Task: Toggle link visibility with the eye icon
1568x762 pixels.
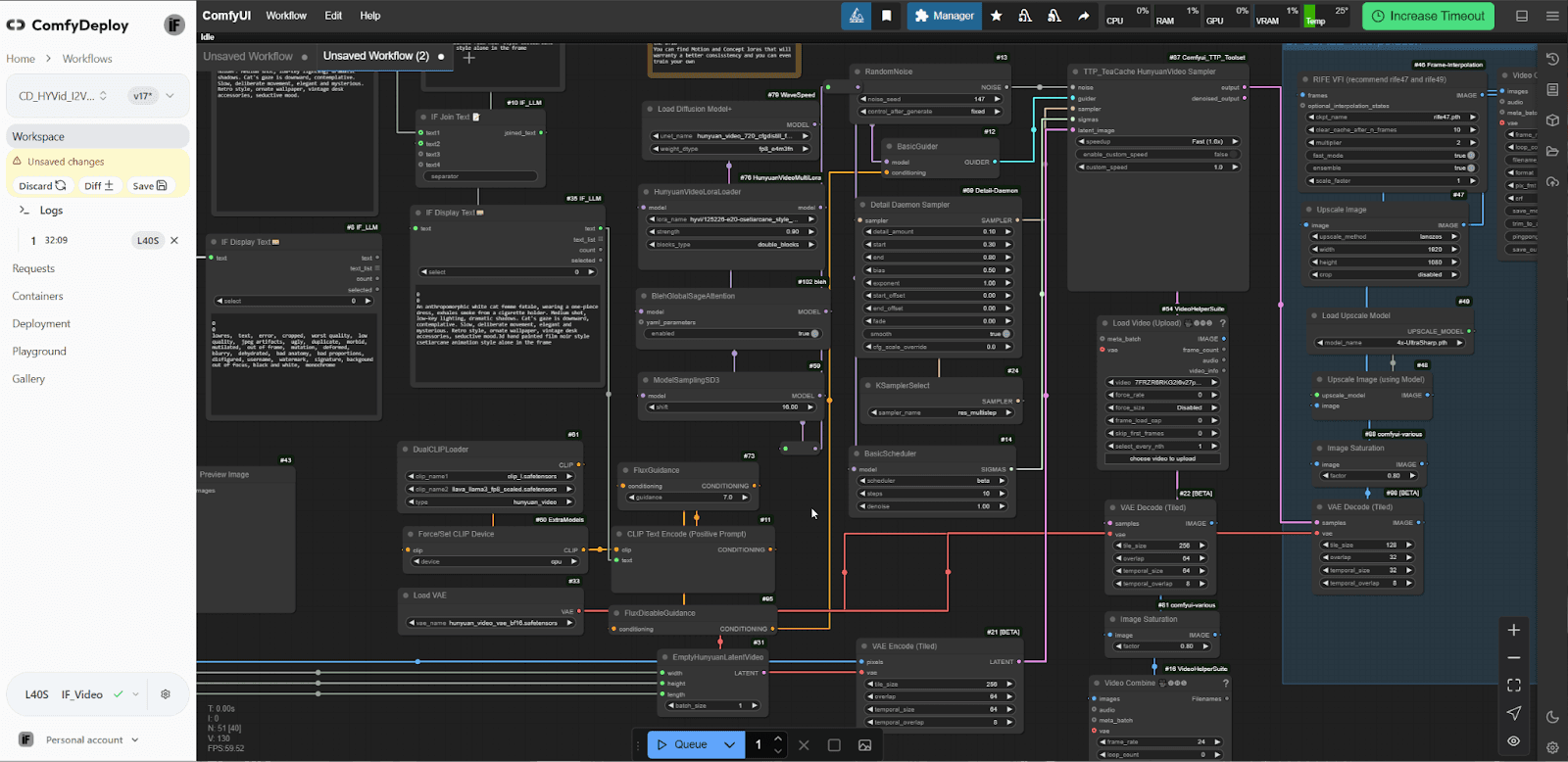Action: tap(1514, 740)
